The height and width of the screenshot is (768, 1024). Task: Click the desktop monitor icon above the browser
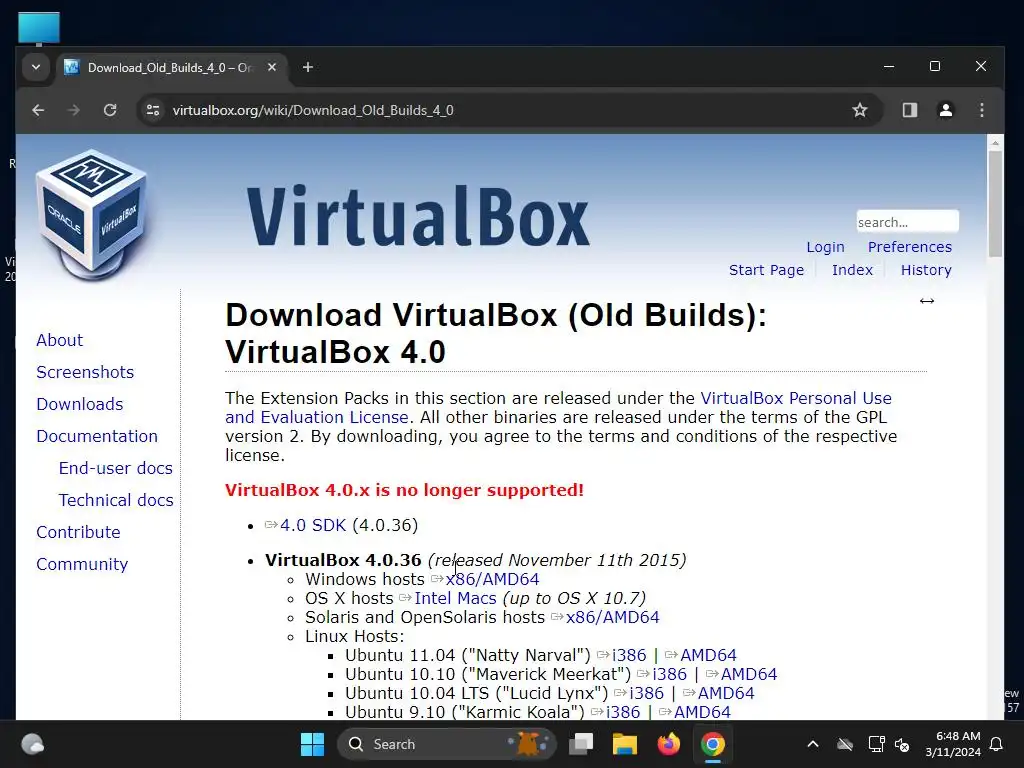click(39, 29)
